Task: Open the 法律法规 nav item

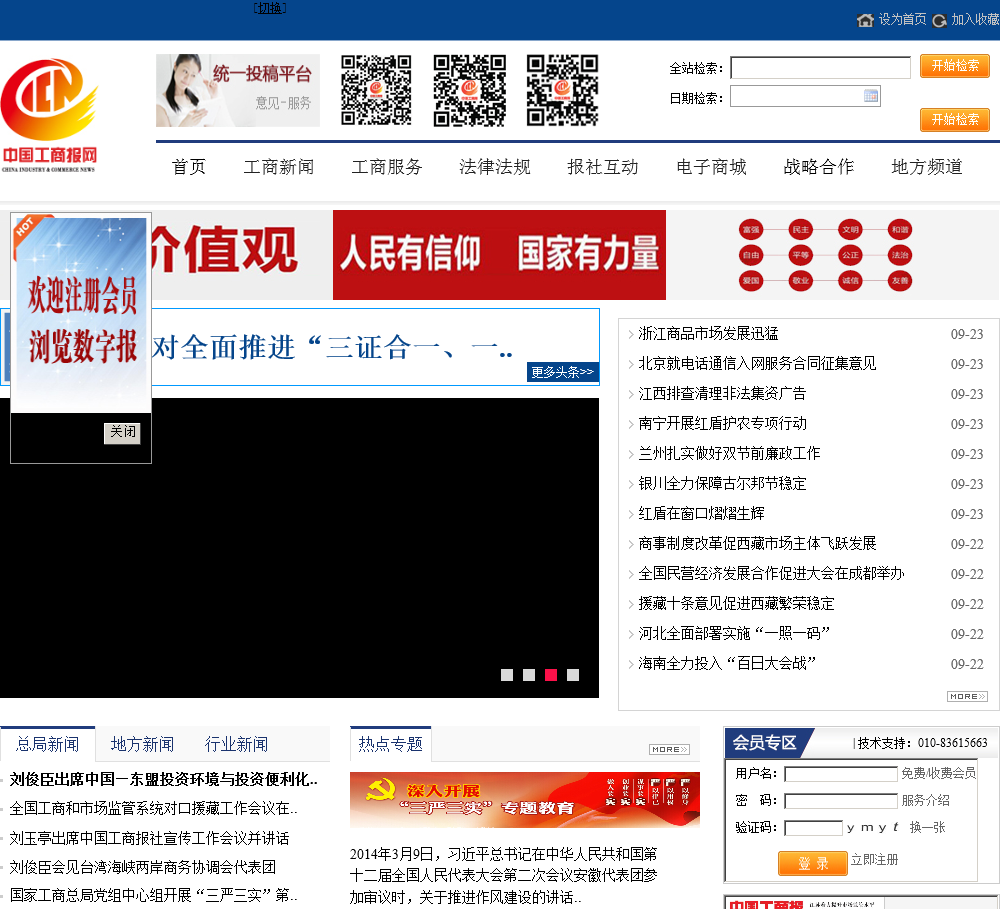Action: coord(495,167)
